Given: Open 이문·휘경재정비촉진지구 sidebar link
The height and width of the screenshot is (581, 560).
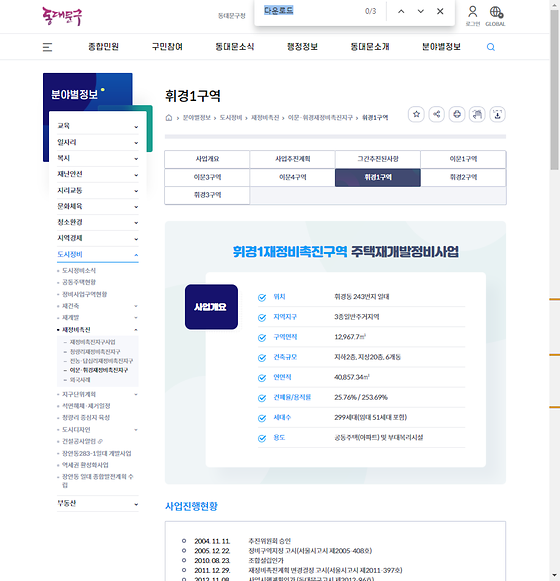Looking at the screenshot, I should tap(99, 370).
